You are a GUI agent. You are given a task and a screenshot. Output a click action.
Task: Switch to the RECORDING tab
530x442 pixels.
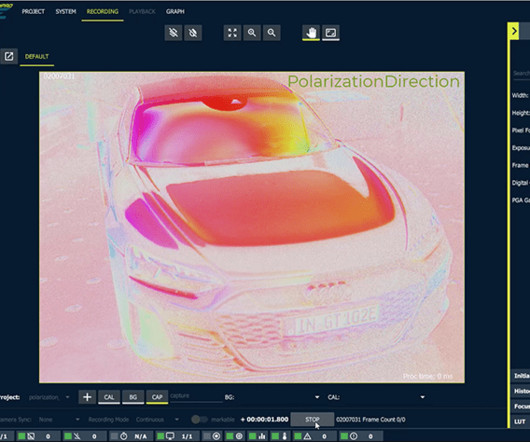coord(102,11)
